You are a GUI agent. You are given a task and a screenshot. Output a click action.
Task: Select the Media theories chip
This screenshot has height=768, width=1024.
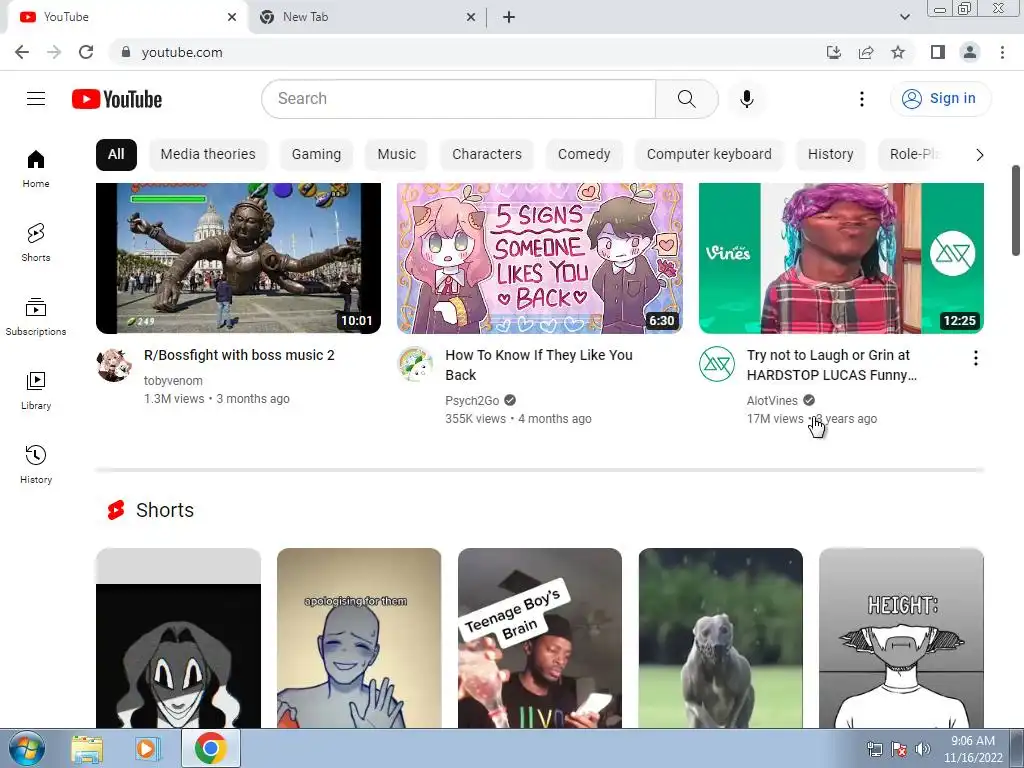(208, 155)
